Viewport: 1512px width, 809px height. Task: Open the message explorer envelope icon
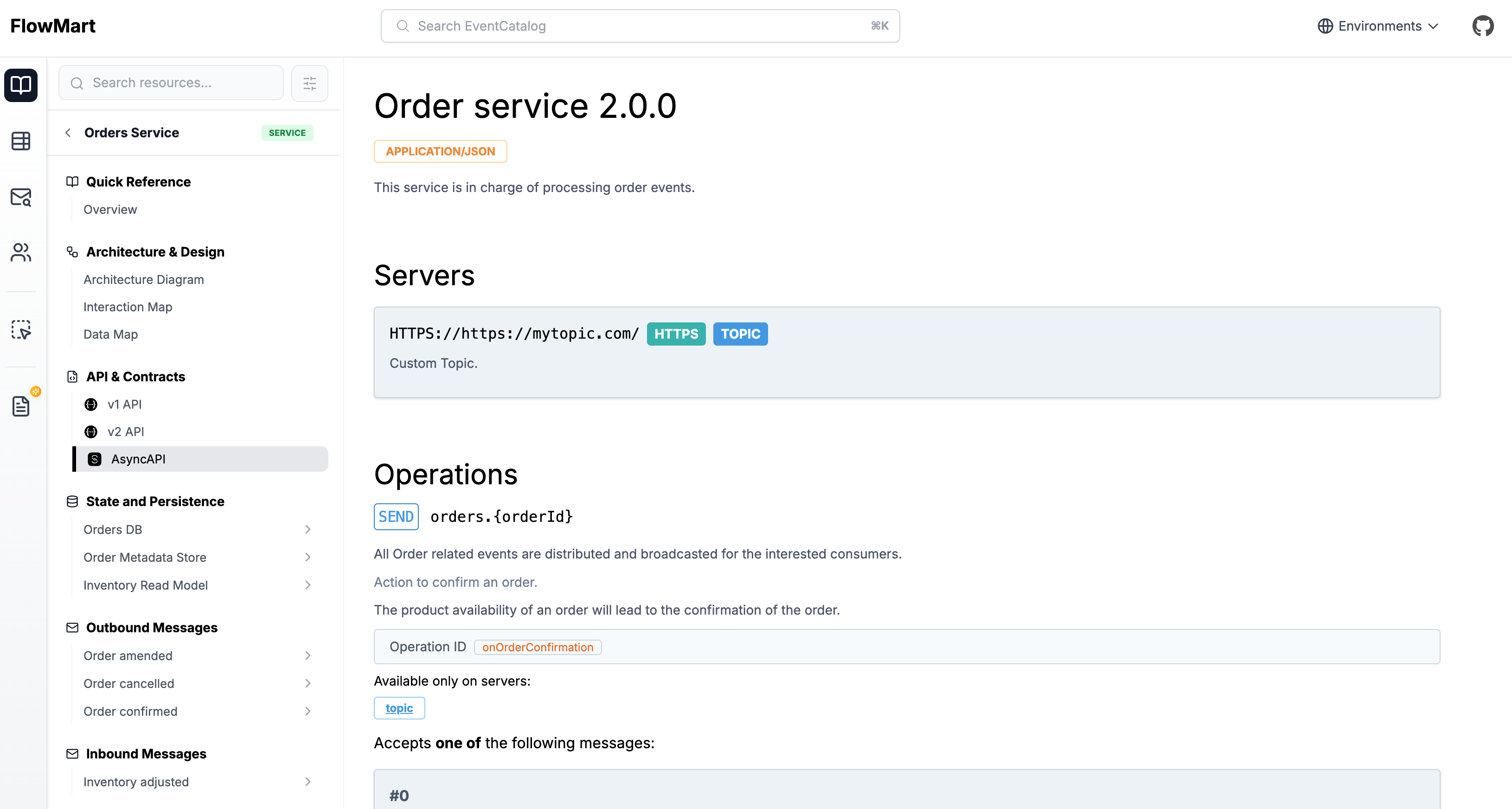pyautogui.click(x=21, y=197)
